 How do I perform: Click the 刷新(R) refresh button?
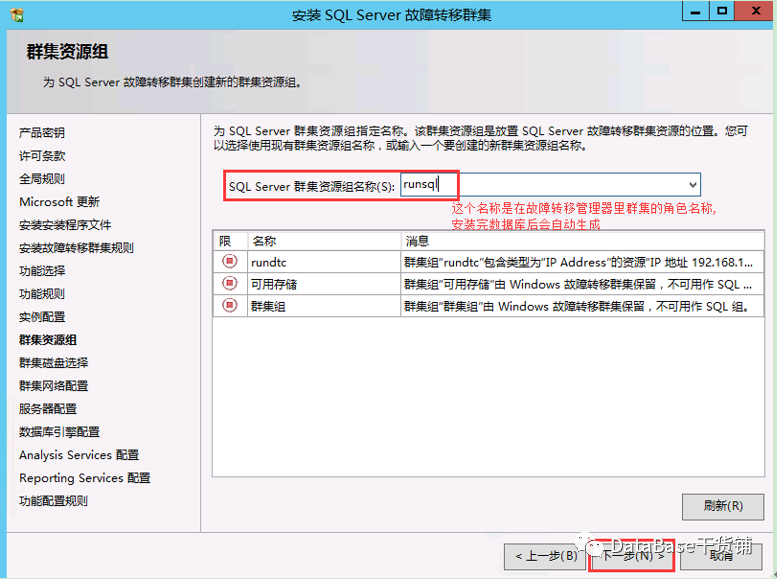coord(723,506)
